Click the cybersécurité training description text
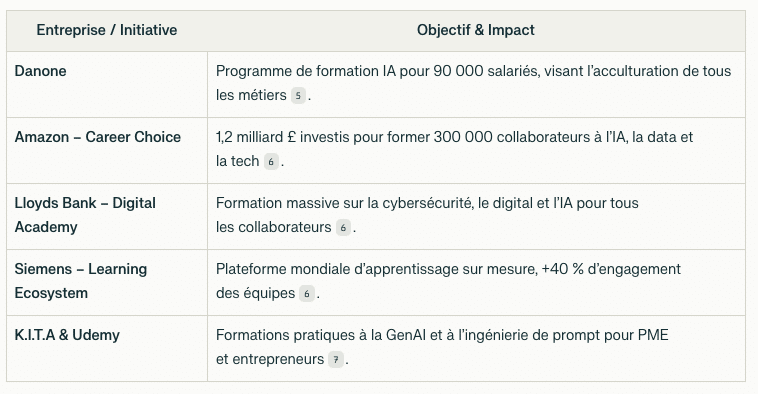Image resolution: width=758 pixels, height=394 pixels. pyautogui.click(x=427, y=215)
